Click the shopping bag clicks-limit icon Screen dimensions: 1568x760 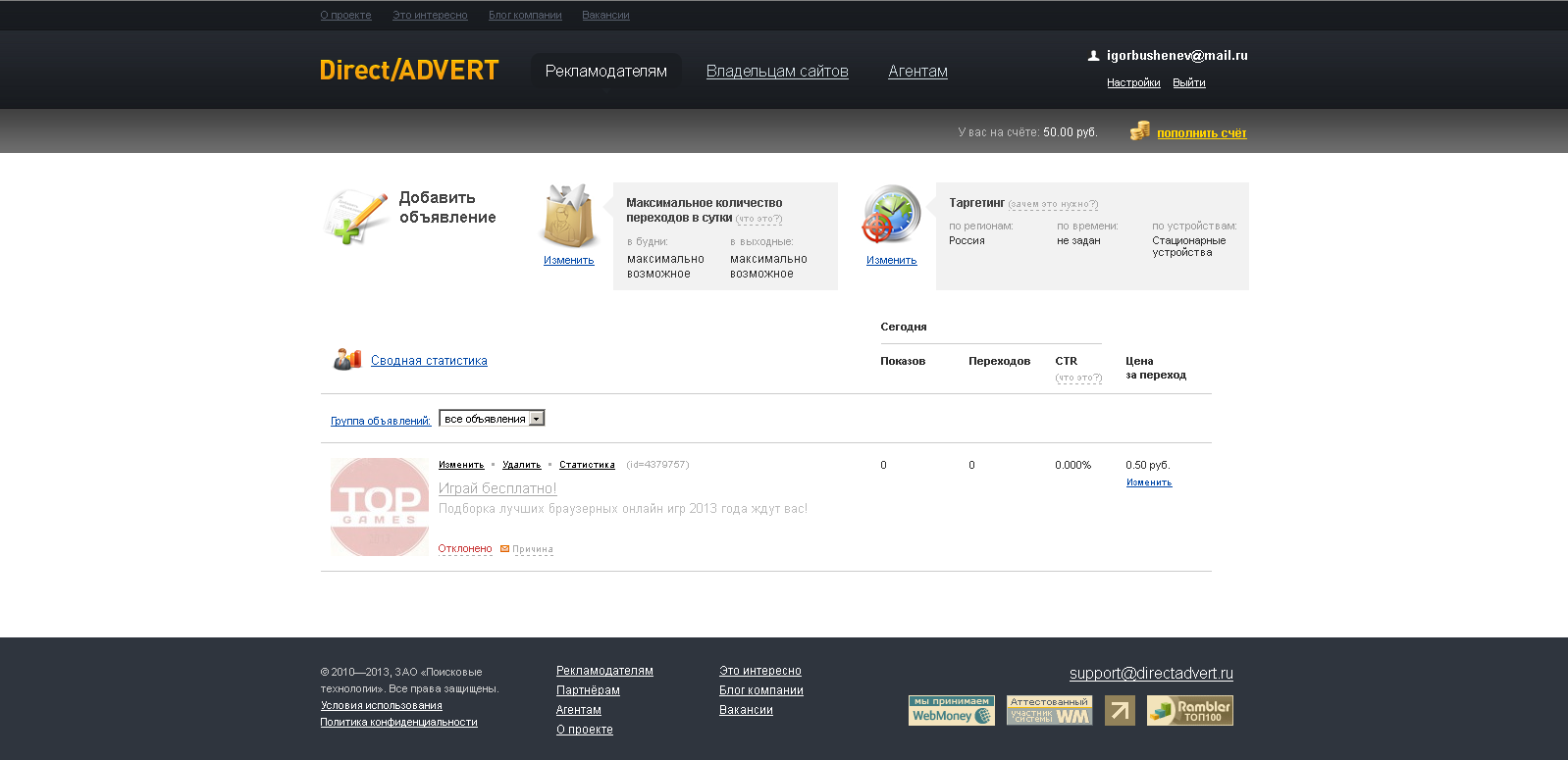pos(569,216)
